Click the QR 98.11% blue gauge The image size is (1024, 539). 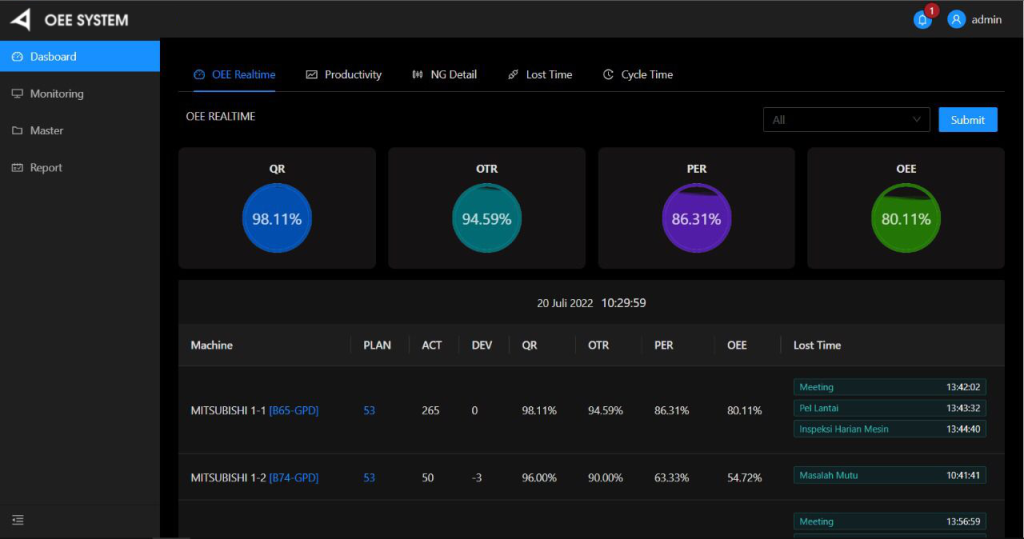[x=277, y=219]
